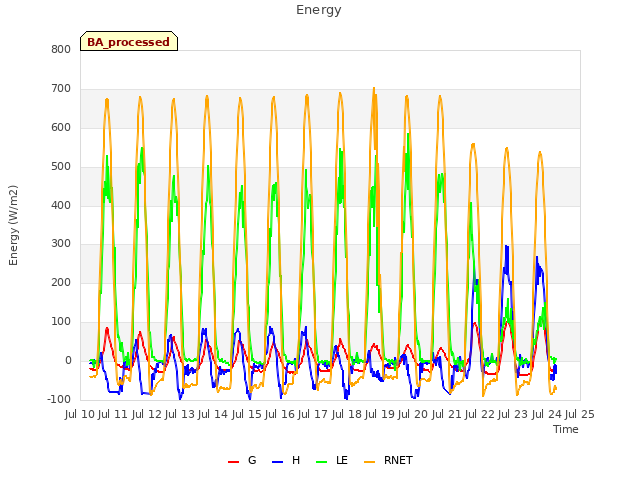640x480 pixels.
Task: Click the 300 y-axis tick label
Action: pos(61,244)
